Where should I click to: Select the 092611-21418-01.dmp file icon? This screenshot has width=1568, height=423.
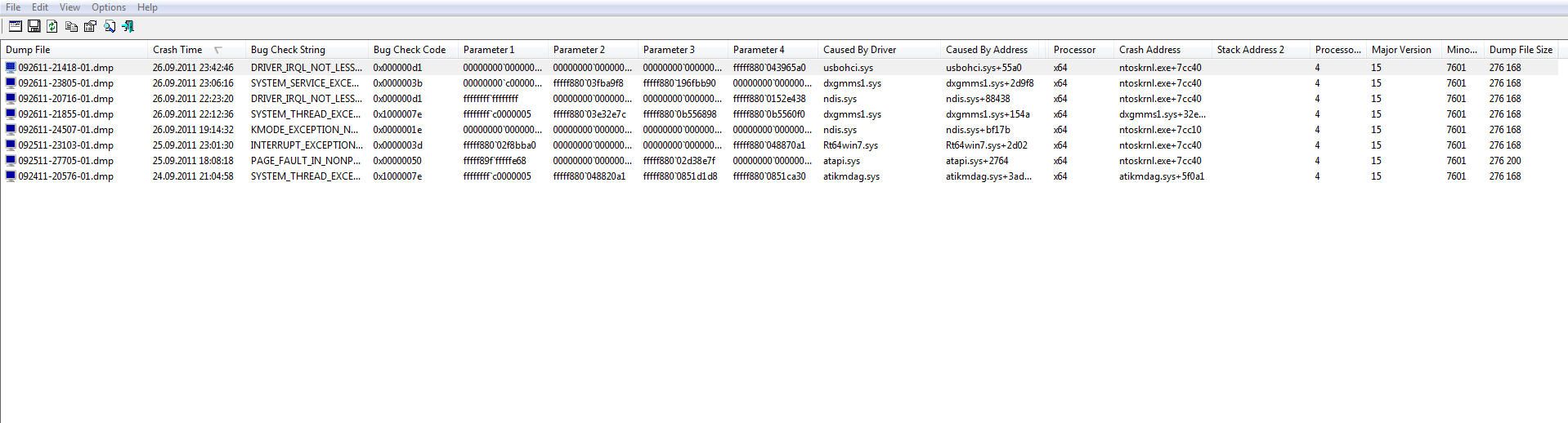(11, 68)
